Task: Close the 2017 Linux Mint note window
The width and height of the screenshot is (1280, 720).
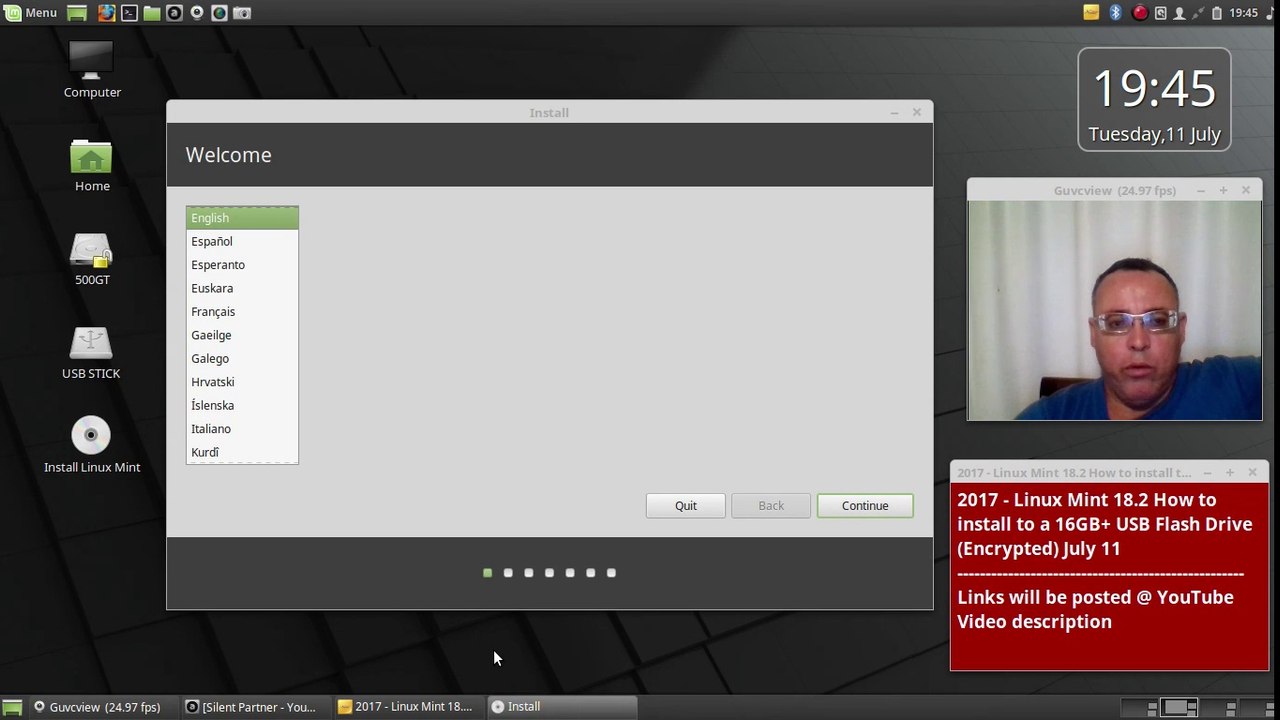Action: (1252, 473)
